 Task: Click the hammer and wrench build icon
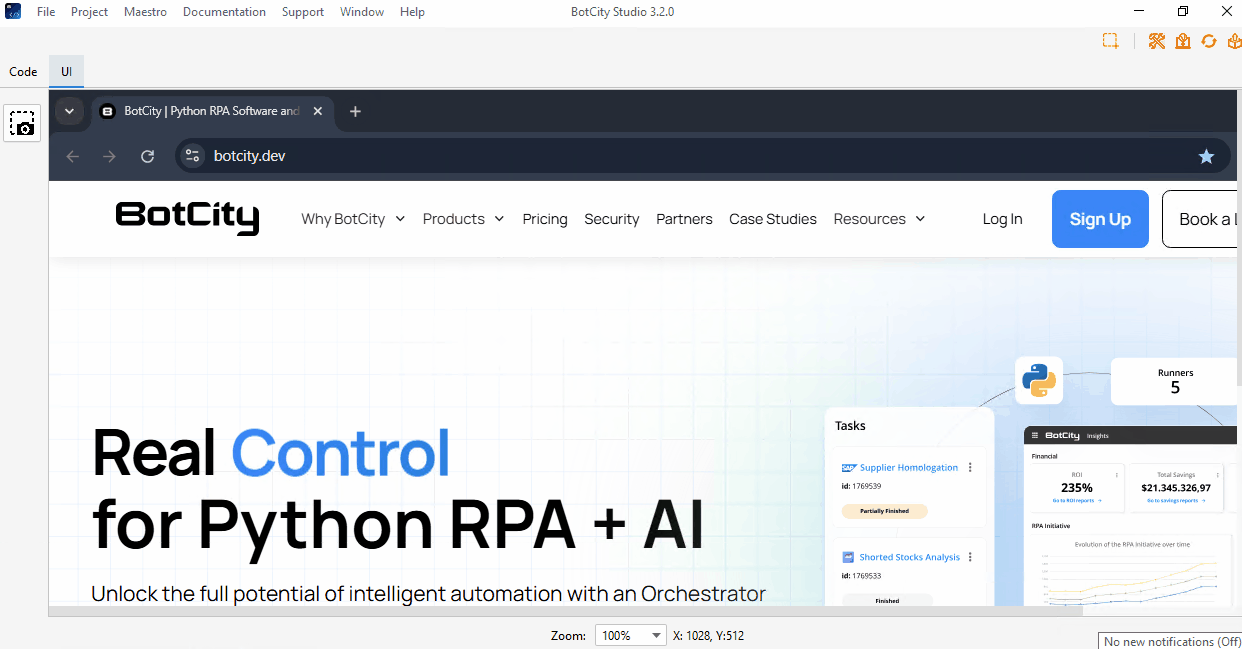click(x=1157, y=41)
